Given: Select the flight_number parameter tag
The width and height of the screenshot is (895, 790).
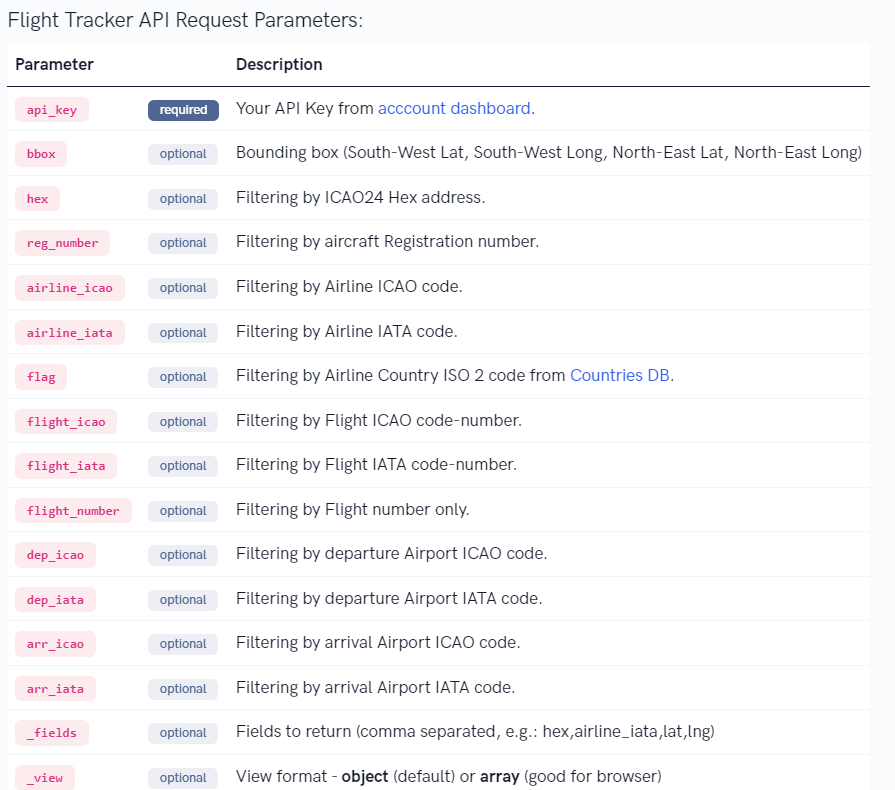Looking at the screenshot, I should pos(73,510).
